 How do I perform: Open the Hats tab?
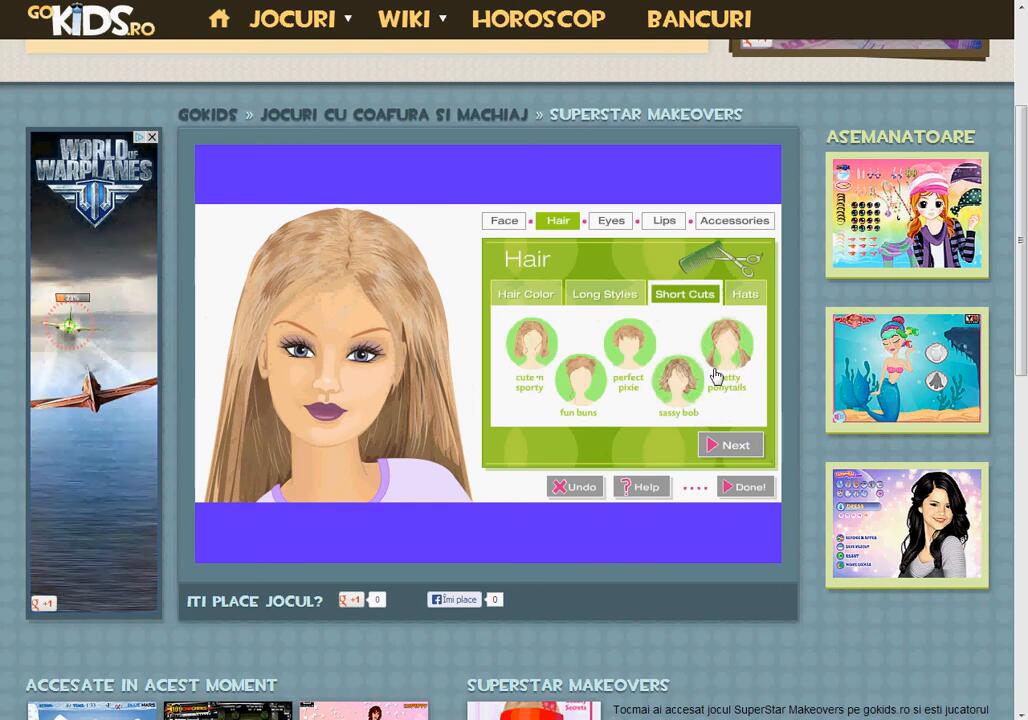click(745, 294)
